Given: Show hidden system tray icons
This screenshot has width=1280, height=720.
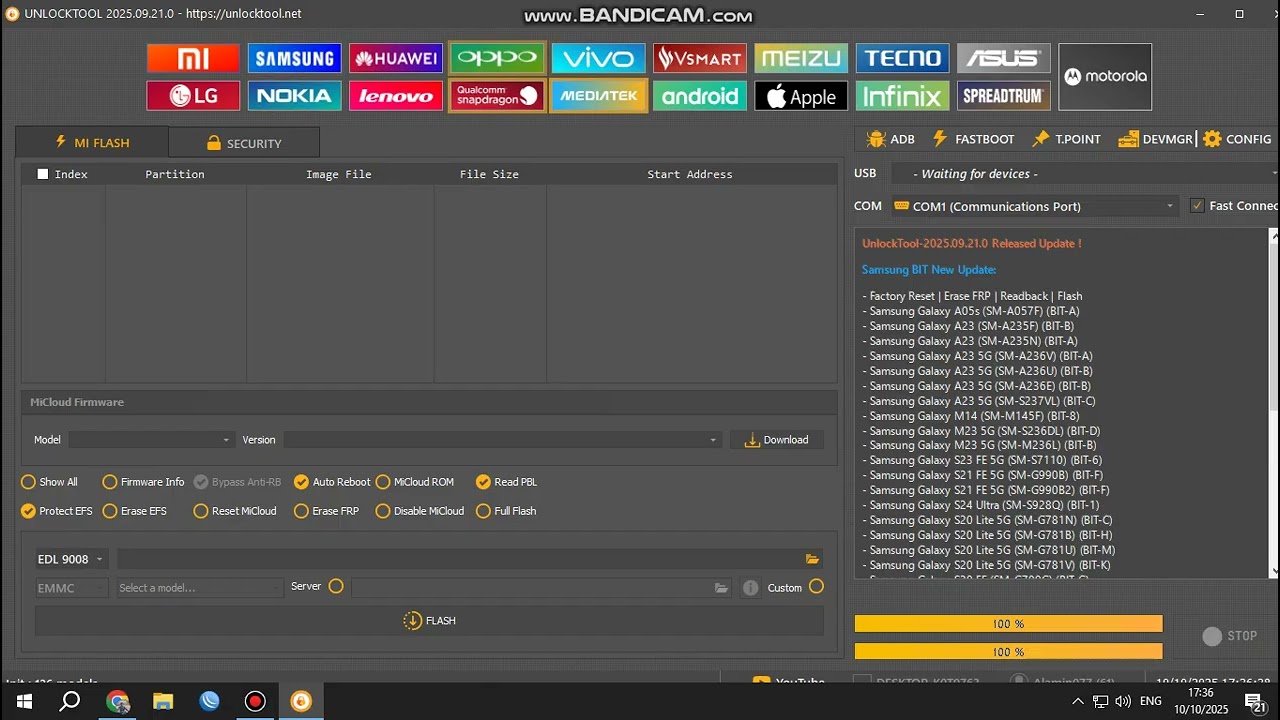Looking at the screenshot, I should (x=1079, y=702).
